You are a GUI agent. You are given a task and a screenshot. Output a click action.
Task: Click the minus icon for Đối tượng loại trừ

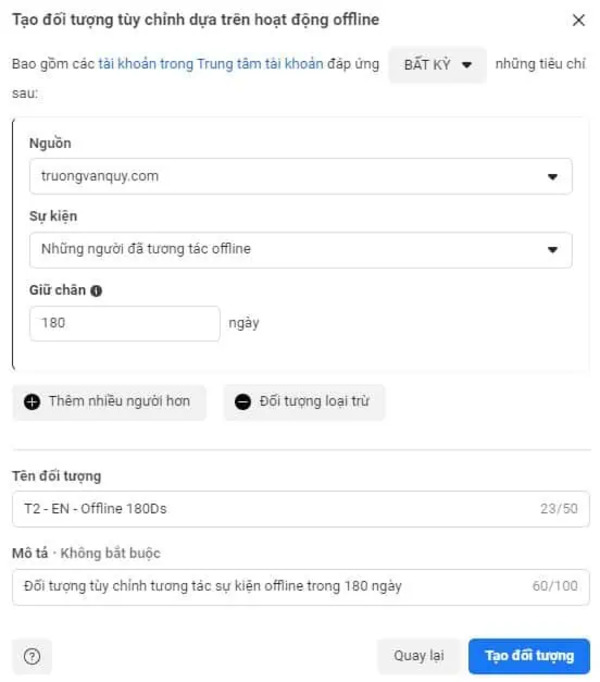(x=243, y=402)
